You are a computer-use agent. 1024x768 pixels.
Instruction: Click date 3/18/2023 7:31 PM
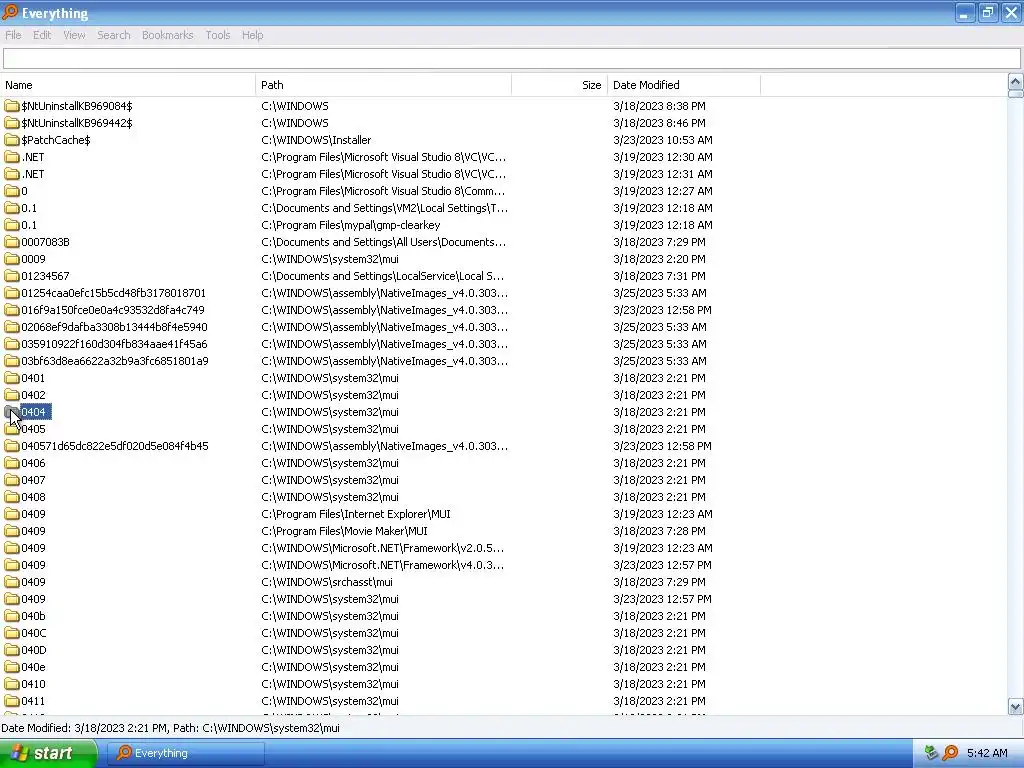(659, 276)
